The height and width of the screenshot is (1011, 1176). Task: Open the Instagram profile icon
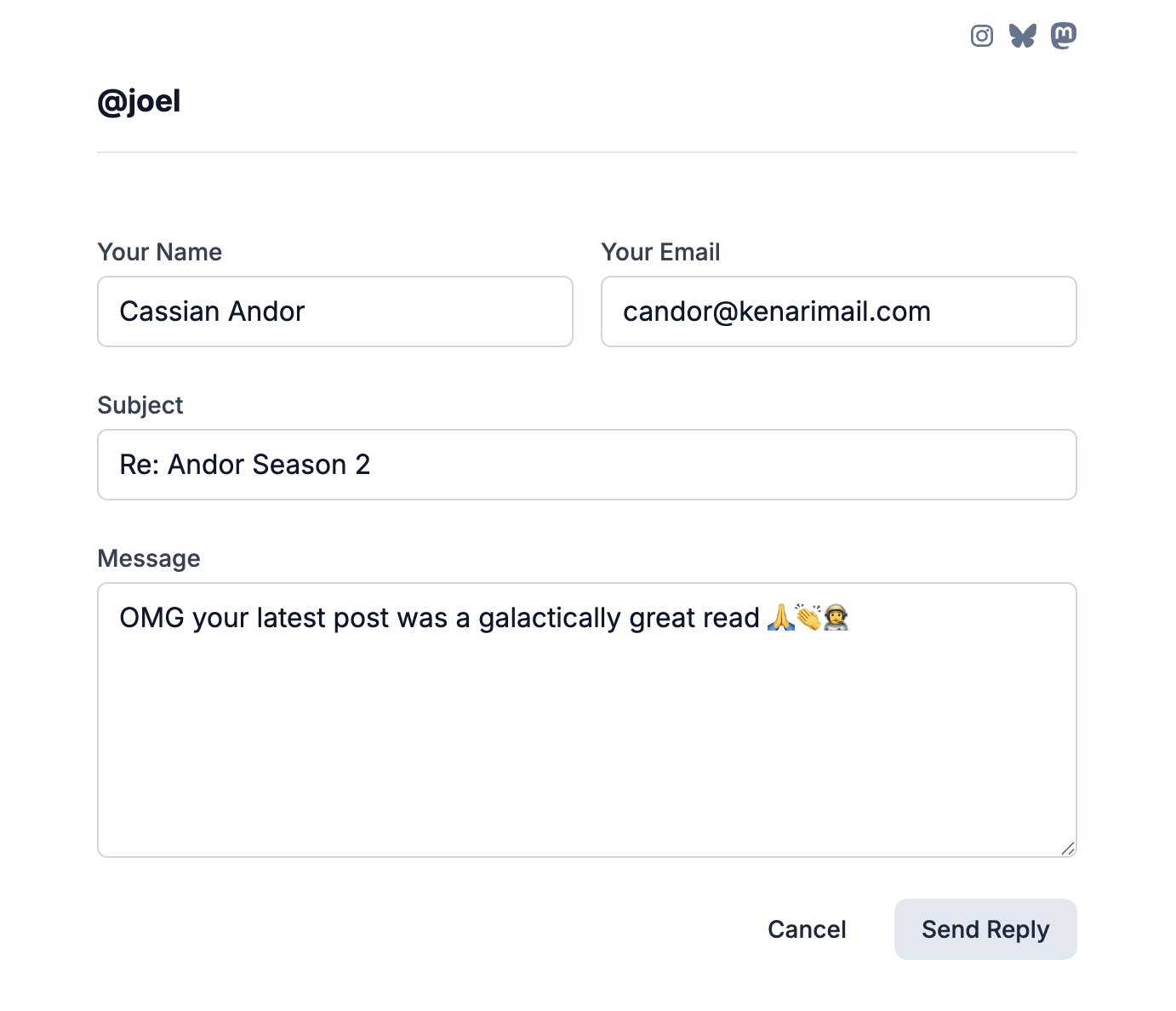coord(981,36)
